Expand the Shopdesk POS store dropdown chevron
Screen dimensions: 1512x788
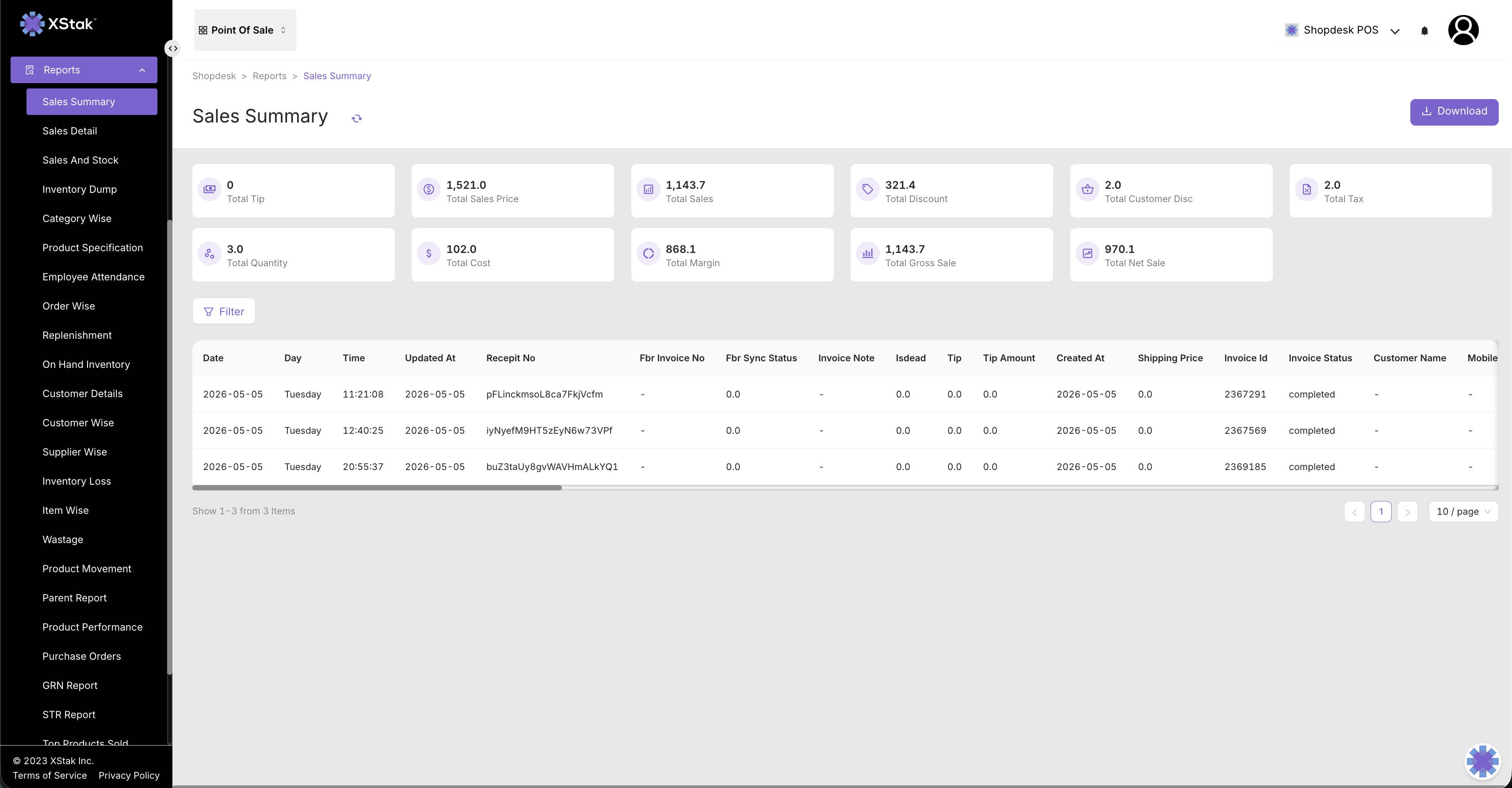pyautogui.click(x=1394, y=31)
